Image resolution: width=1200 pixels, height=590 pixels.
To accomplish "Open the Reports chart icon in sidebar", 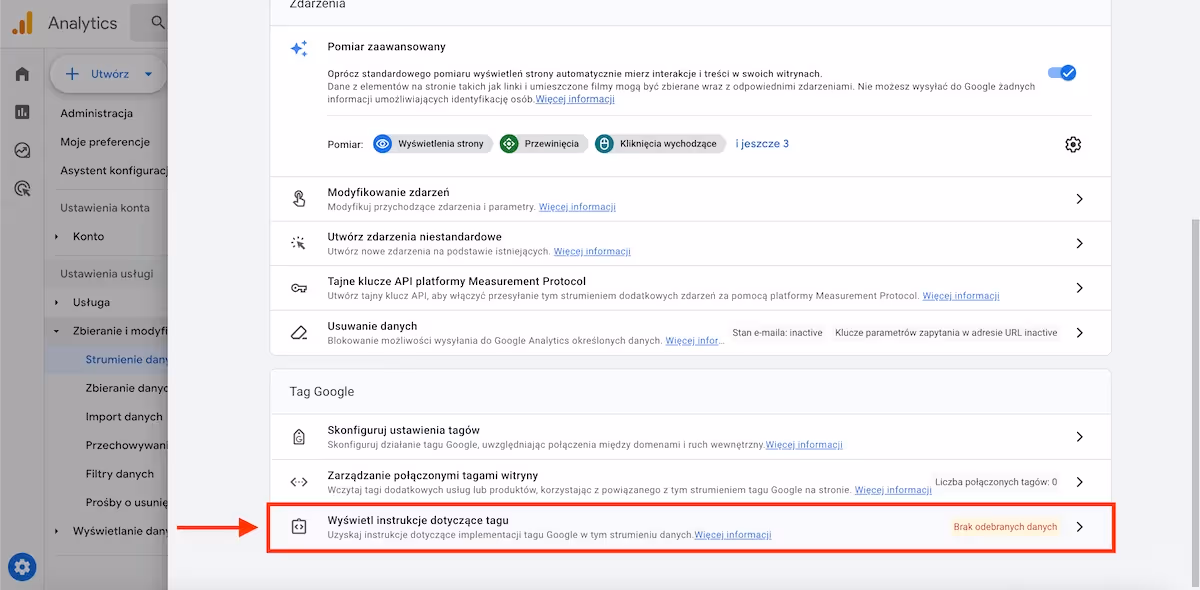I will pyautogui.click(x=22, y=112).
